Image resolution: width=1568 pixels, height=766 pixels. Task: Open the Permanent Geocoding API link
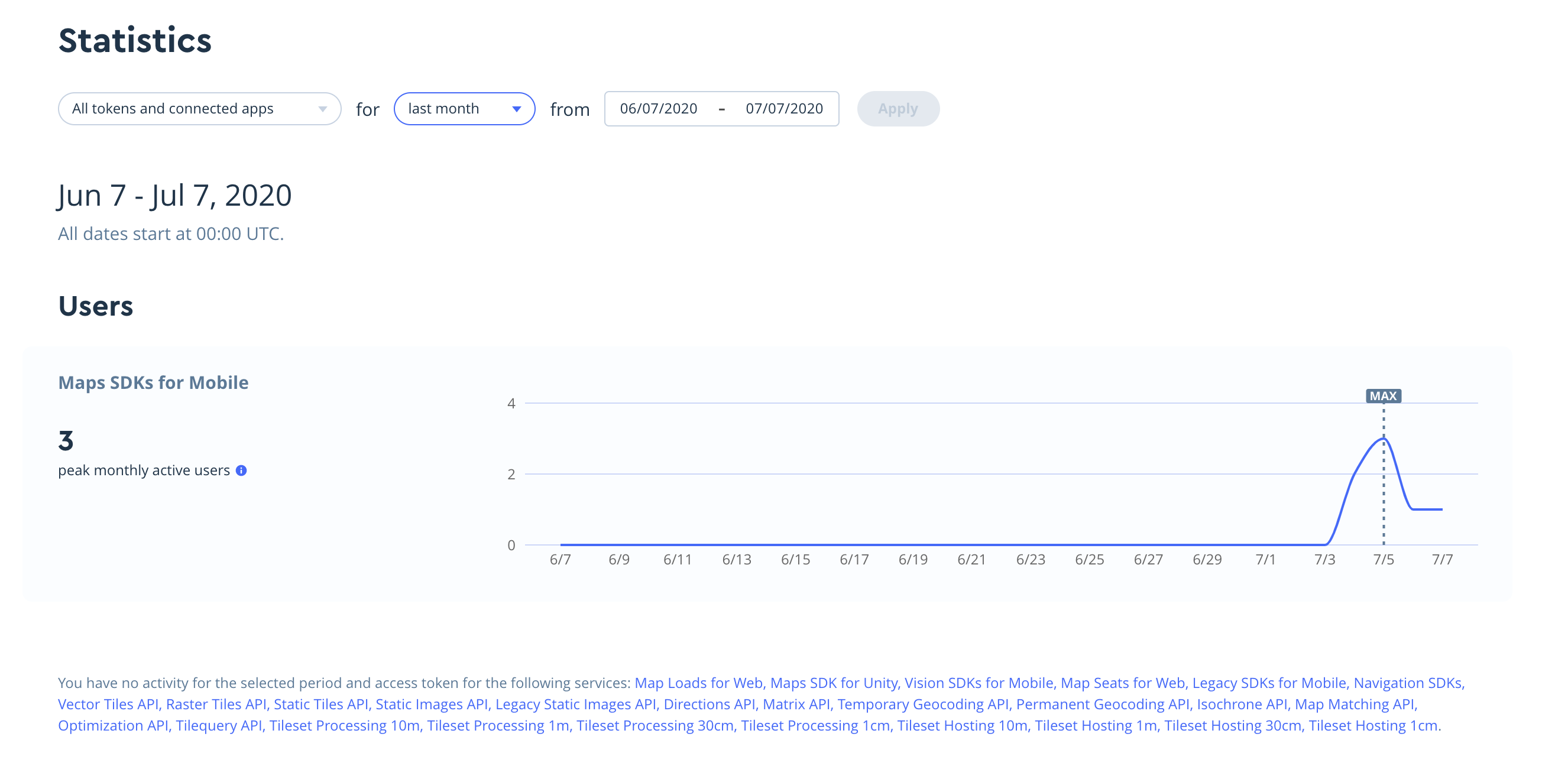pyautogui.click(x=1103, y=704)
